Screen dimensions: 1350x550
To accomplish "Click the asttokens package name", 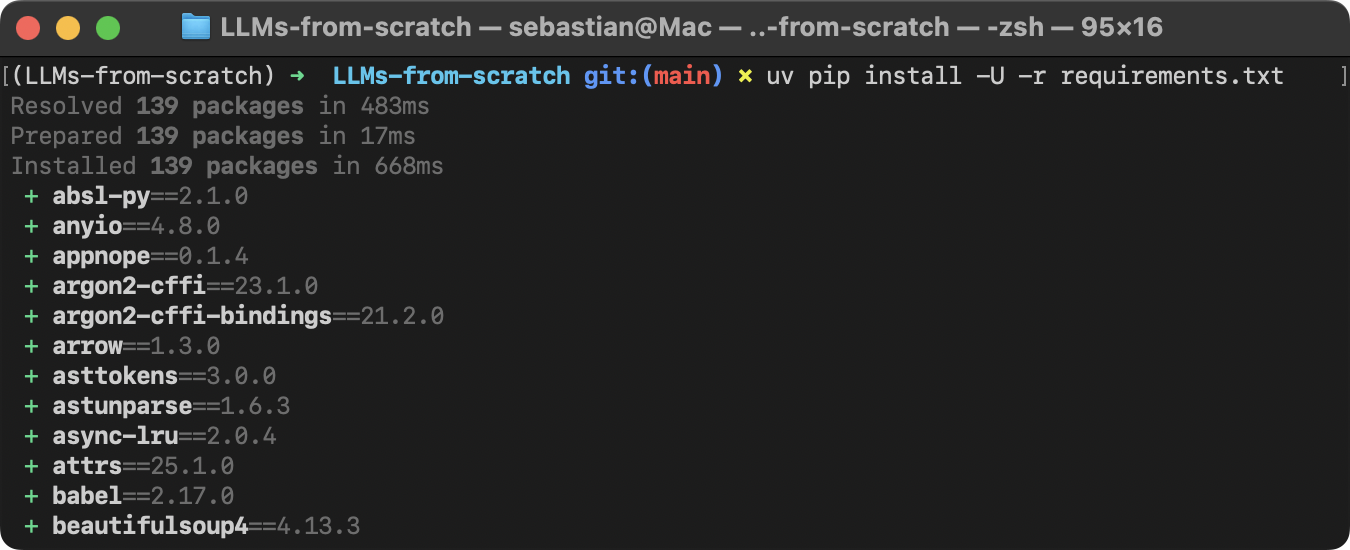I will 115,376.
